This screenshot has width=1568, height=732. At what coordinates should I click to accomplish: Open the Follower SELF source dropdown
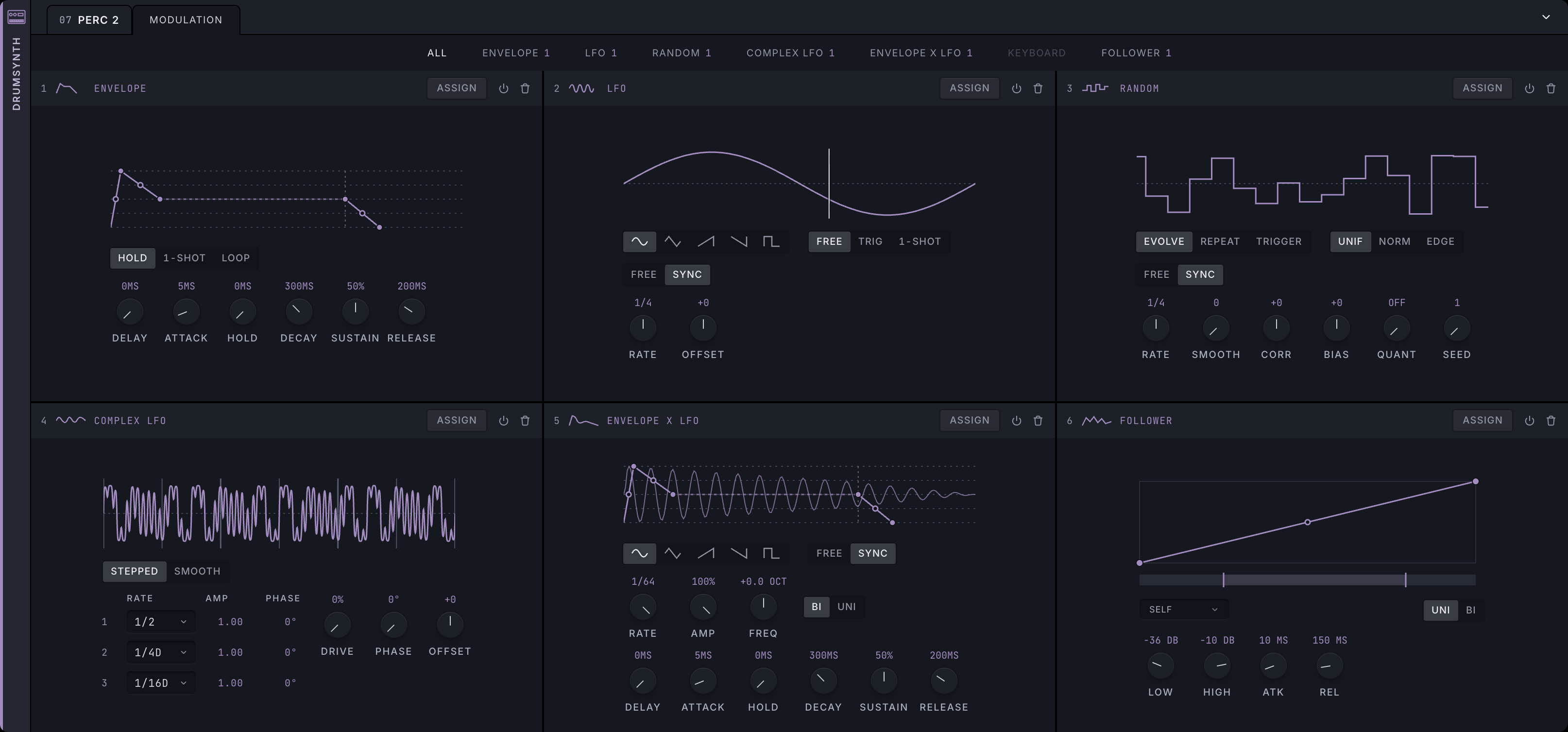(1183, 609)
